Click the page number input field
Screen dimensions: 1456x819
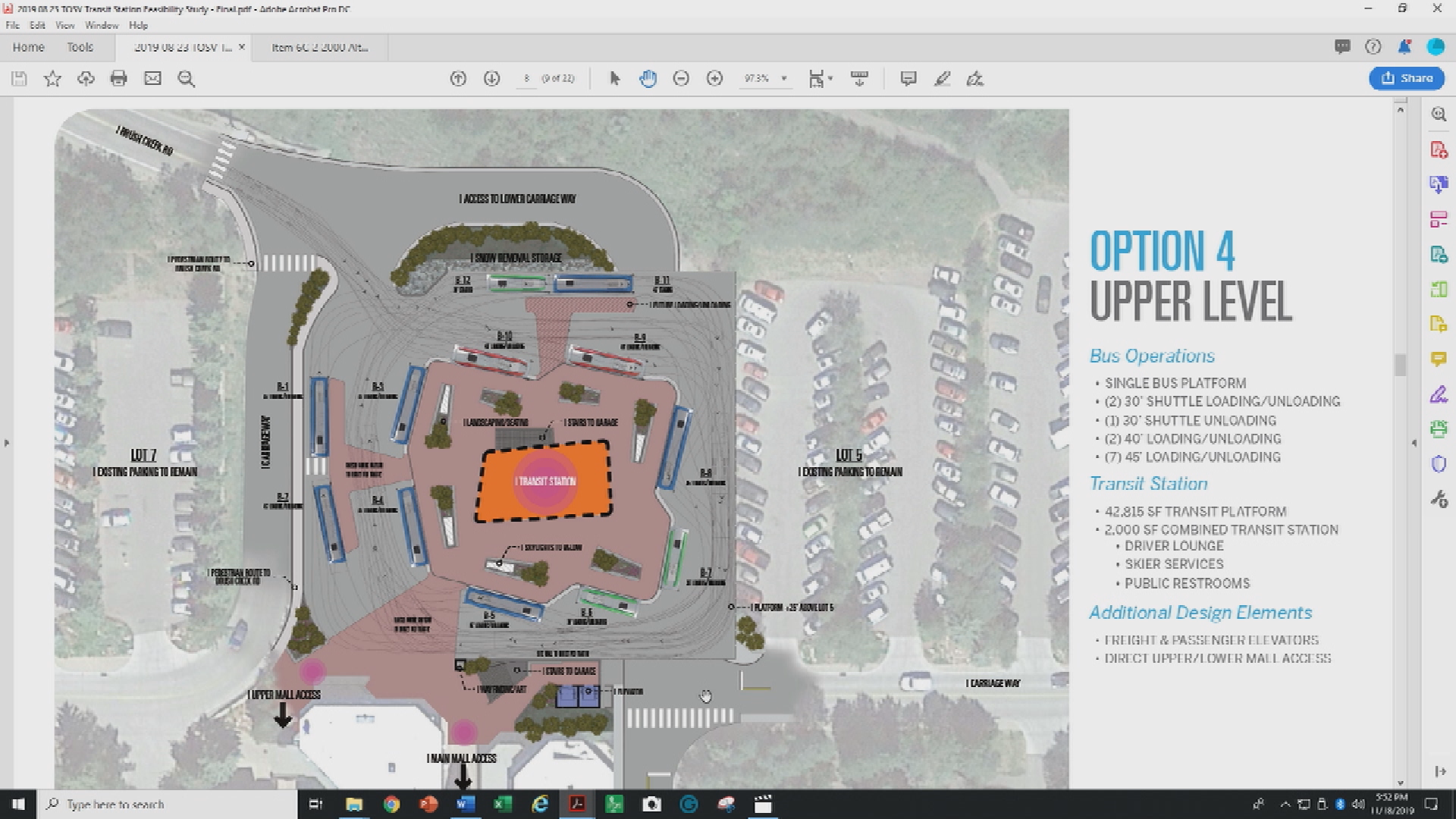pos(526,78)
